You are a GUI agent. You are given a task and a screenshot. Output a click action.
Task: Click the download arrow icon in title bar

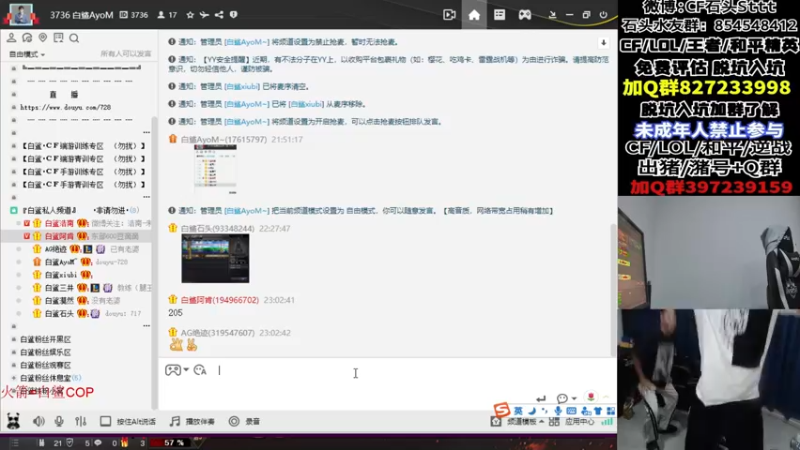tap(552, 15)
